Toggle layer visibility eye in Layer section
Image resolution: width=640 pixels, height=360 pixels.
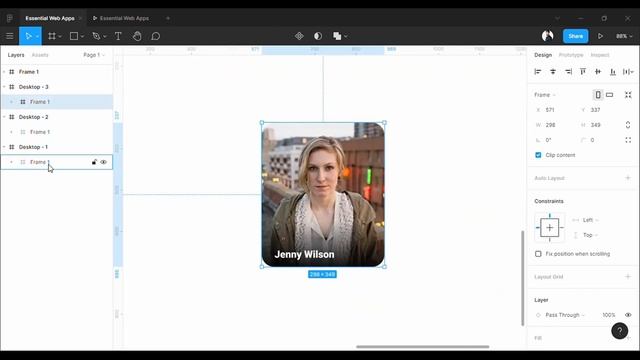click(x=628, y=315)
